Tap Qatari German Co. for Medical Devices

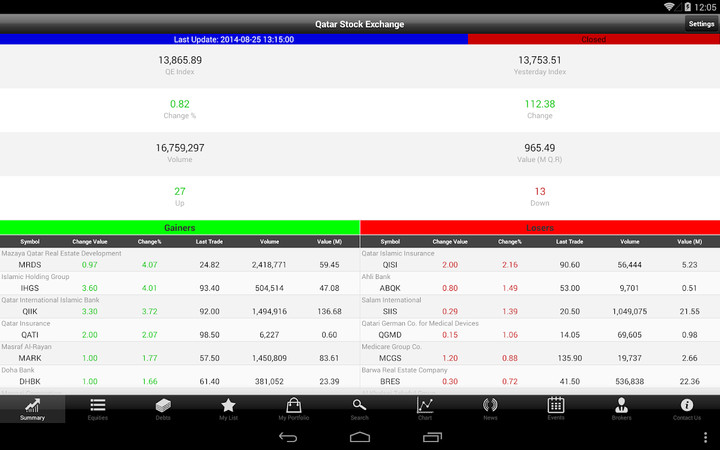420,323
